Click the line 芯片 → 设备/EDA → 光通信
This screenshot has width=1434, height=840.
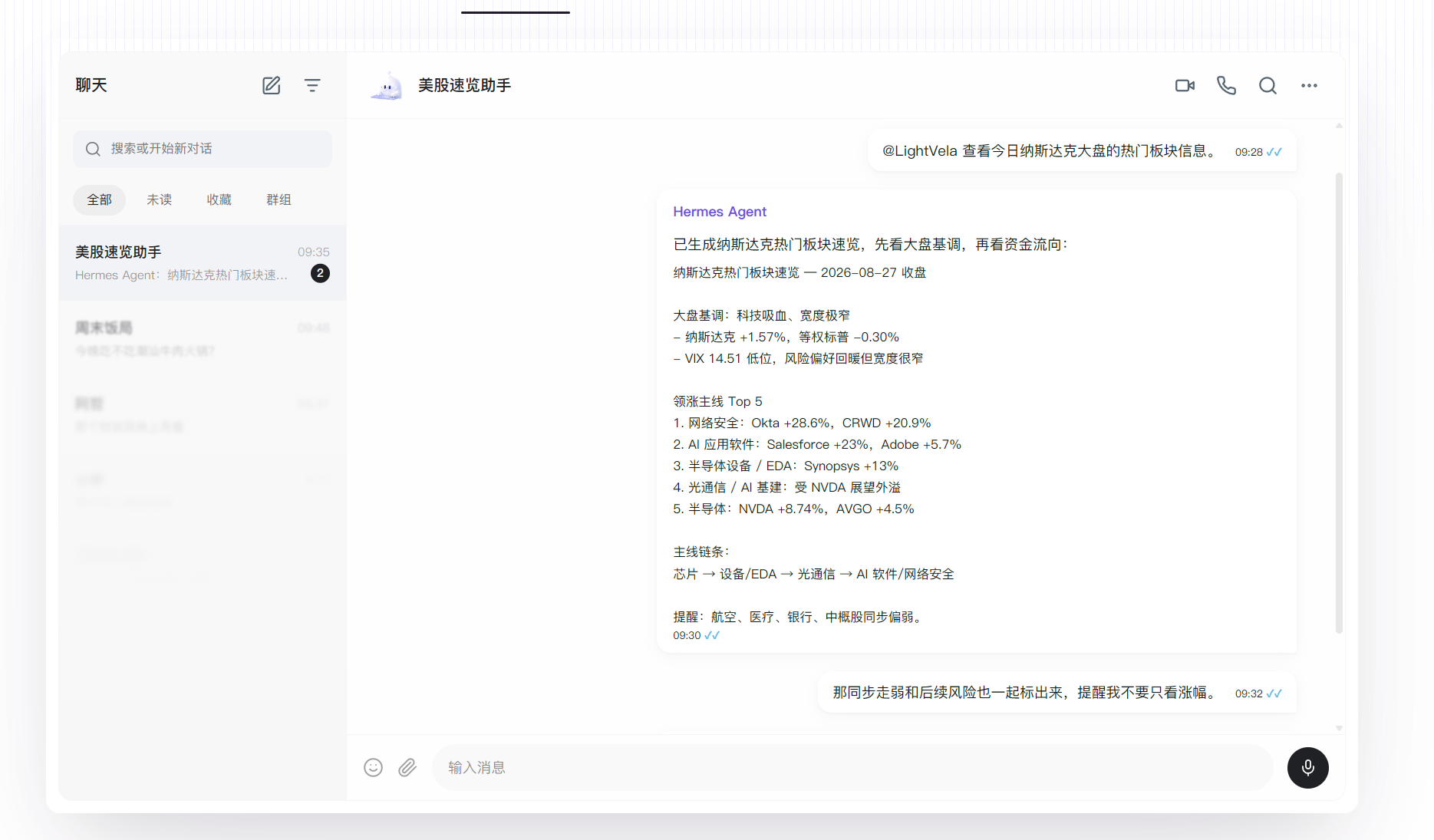coord(813,574)
